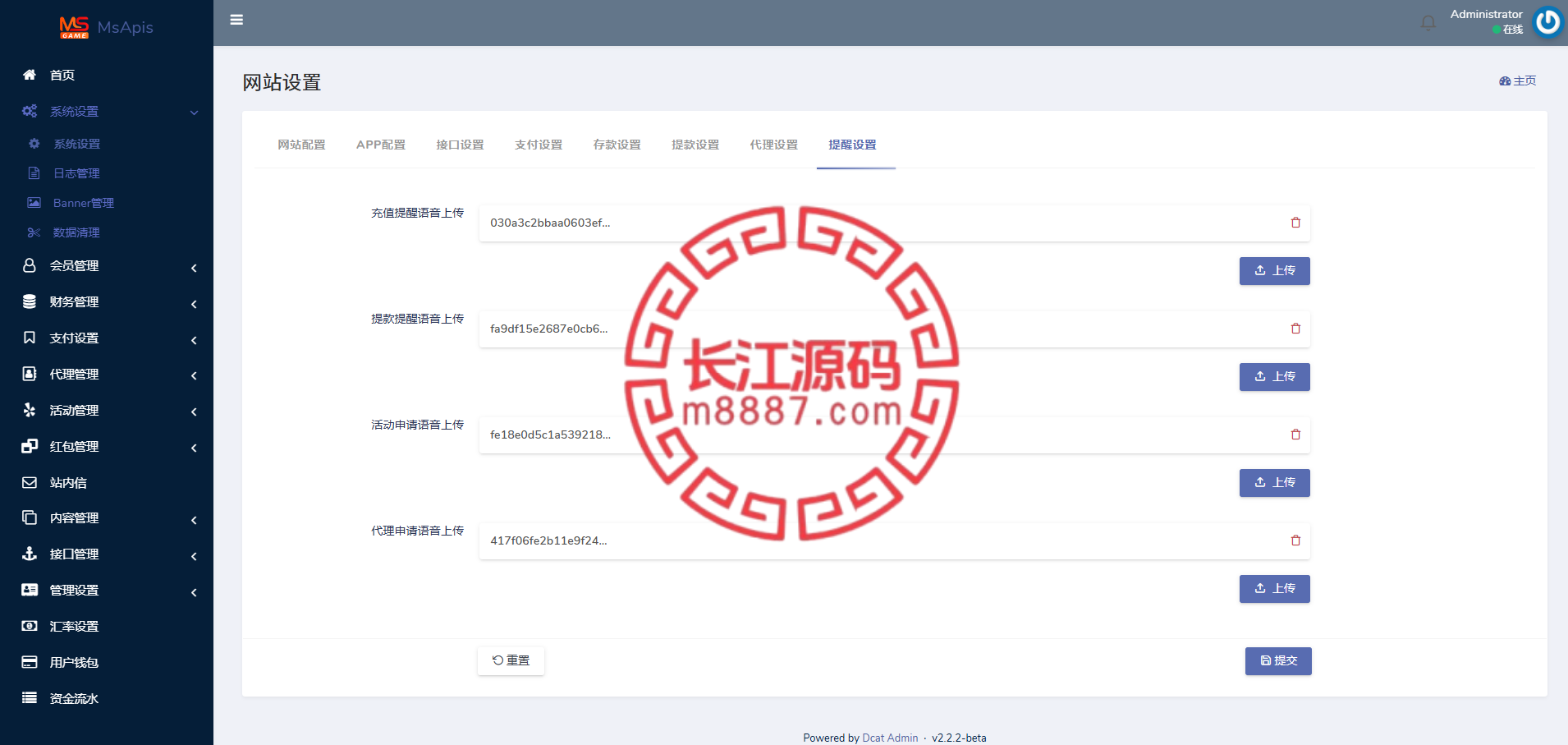Open the notification bell
The width and height of the screenshot is (1568, 745).
(x=1428, y=23)
